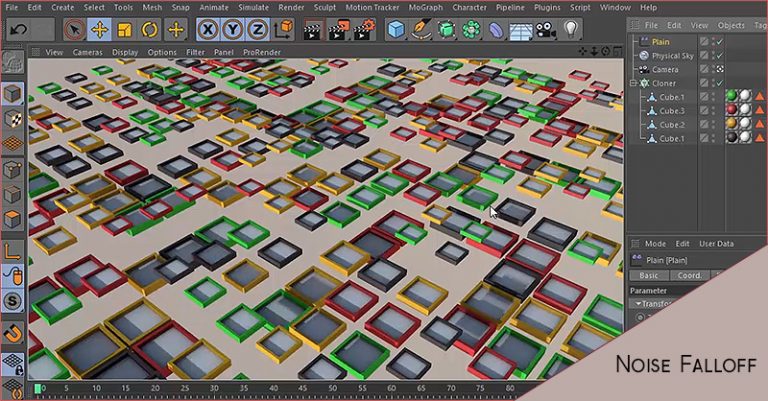Click the Basic attributes tab
Image resolution: width=768 pixels, height=401 pixels.
(x=649, y=275)
